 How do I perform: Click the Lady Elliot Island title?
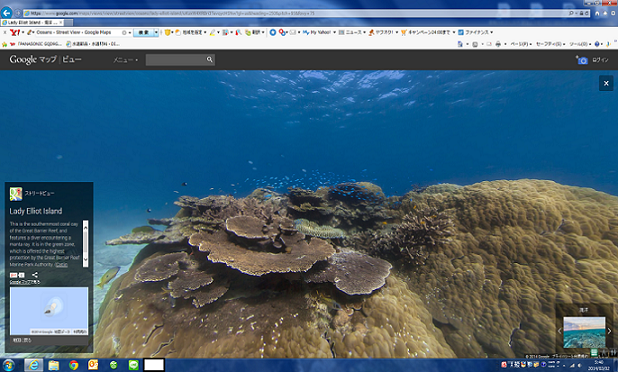point(36,211)
